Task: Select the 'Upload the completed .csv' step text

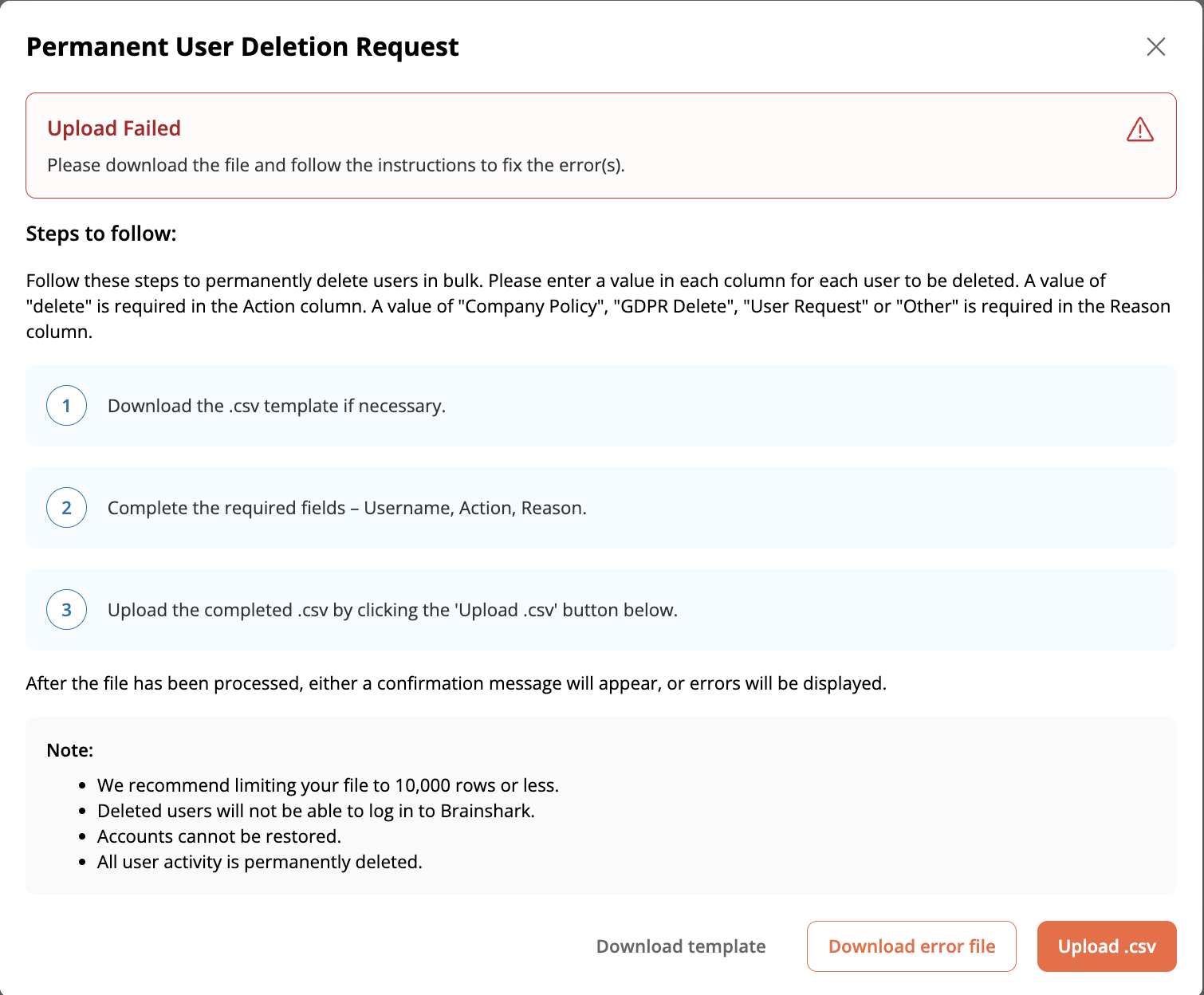Action: [392, 610]
